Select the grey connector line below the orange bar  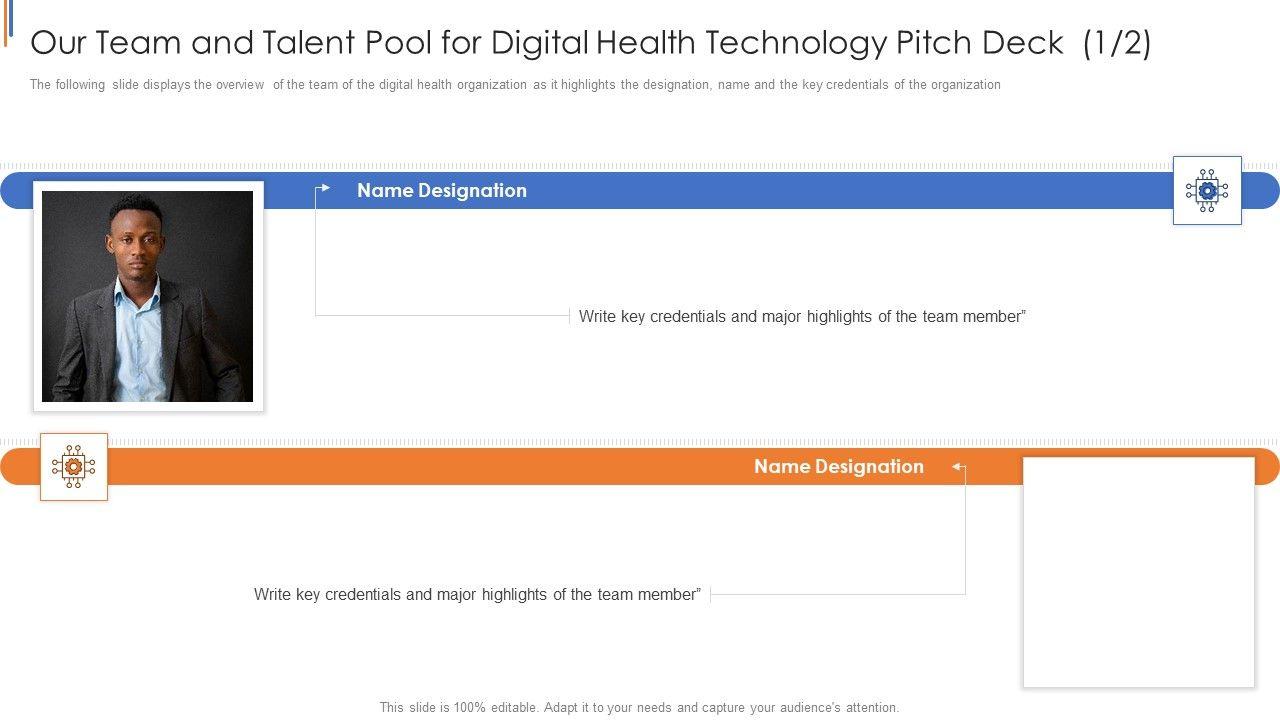[x=840, y=594]
